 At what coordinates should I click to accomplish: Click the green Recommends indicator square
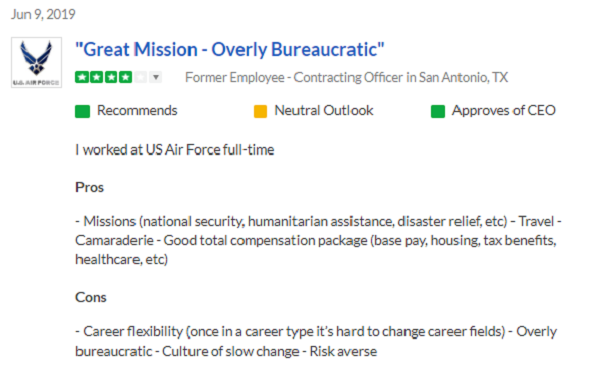[x=82, y=112]
